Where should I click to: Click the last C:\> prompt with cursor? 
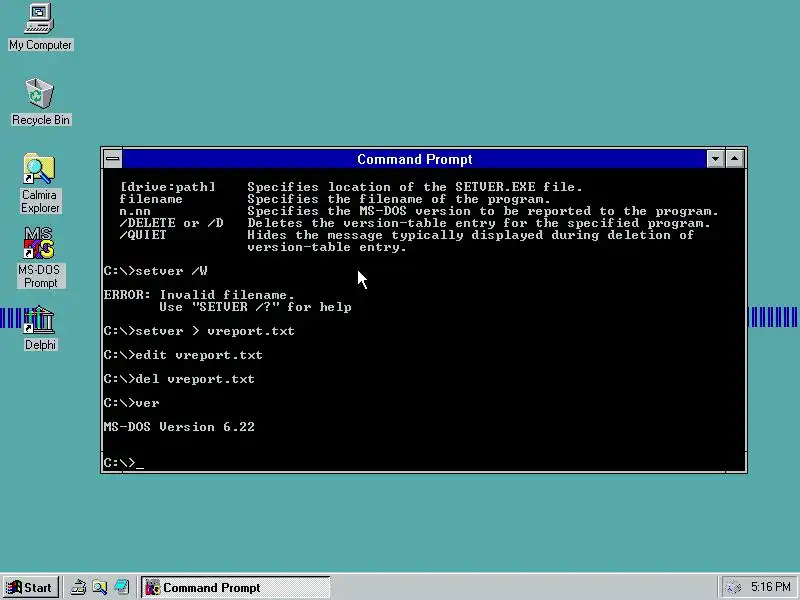click(124, 462)
